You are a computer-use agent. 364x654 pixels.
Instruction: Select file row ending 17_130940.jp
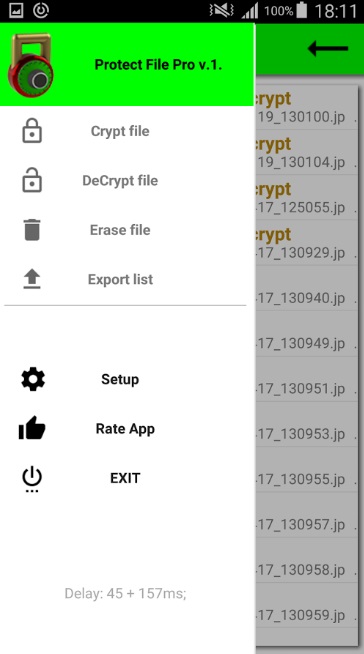[x=306, y=288]
